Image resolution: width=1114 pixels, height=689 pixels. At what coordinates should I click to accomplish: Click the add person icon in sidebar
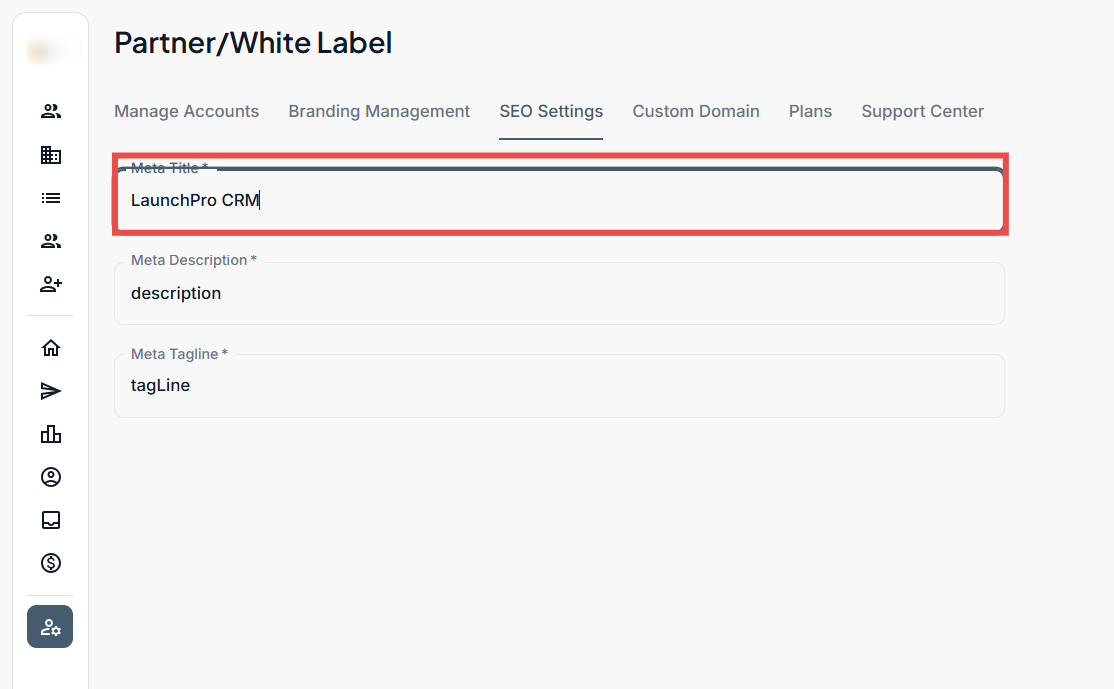pyautogui.click(x=50, y=285)
